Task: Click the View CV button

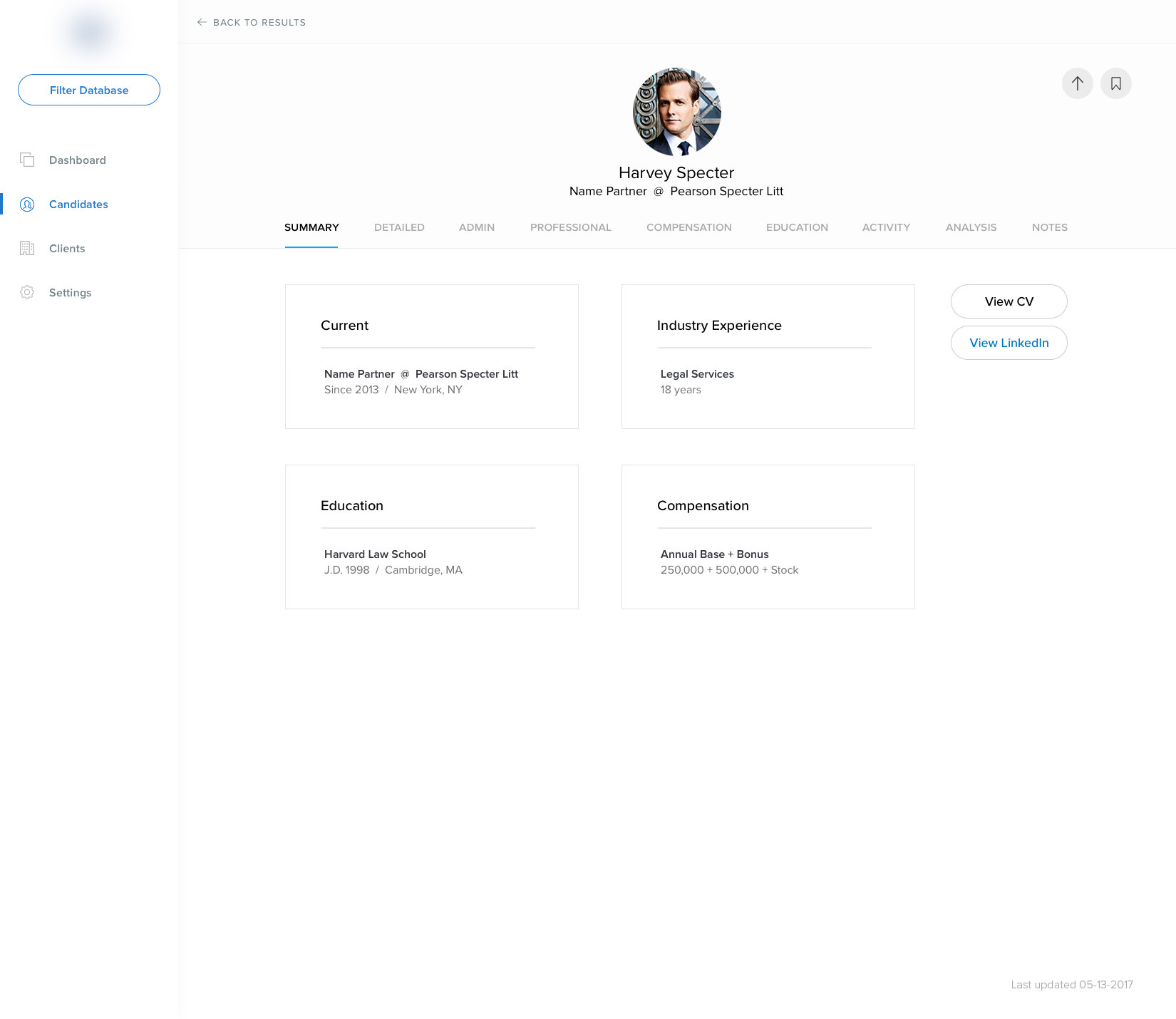Action: point(1009,301)
